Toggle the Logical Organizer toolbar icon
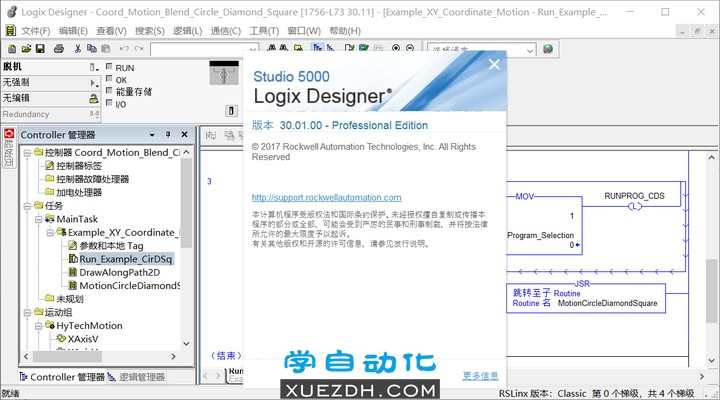This screenshot has width=720, height=400. [x=330, y=47]
